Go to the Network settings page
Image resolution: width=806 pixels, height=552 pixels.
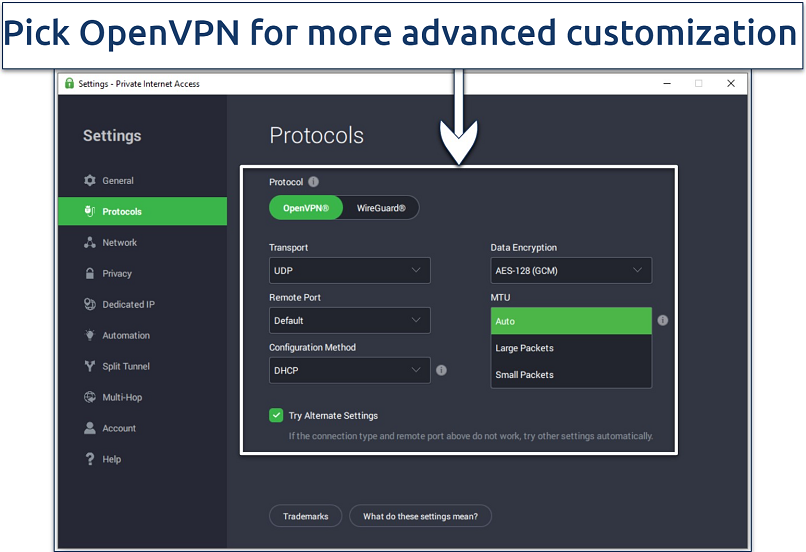coord(142,243)
